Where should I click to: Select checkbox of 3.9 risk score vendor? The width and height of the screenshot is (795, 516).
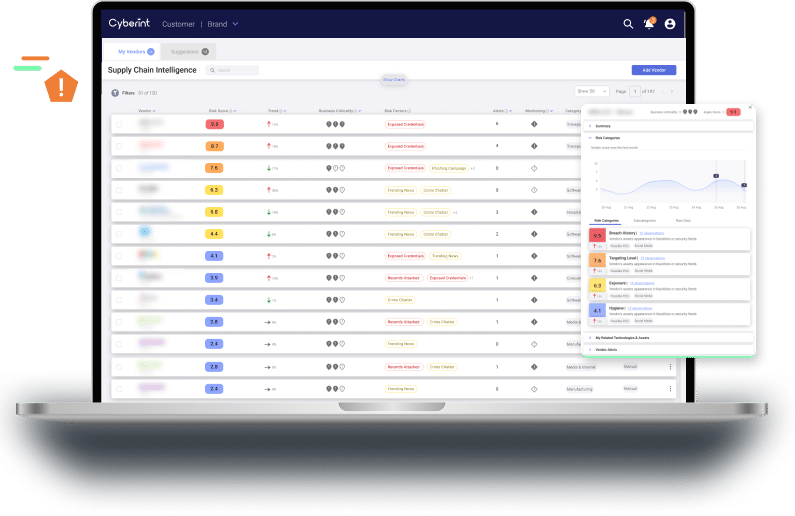pyautogui.click(x=119, y=278)
